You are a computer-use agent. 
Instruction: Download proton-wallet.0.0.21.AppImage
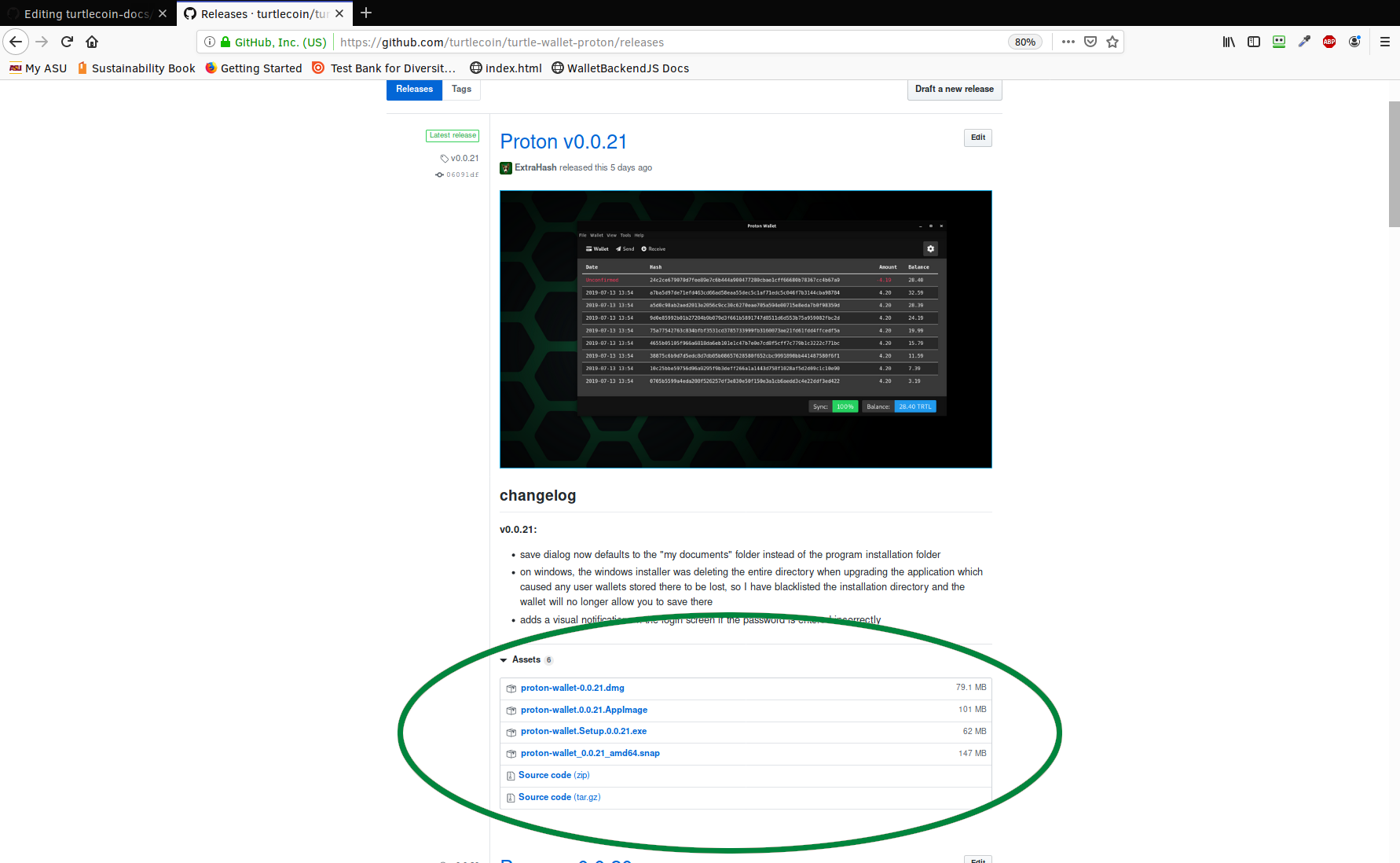pyautogui.click(x=584, y=710)
